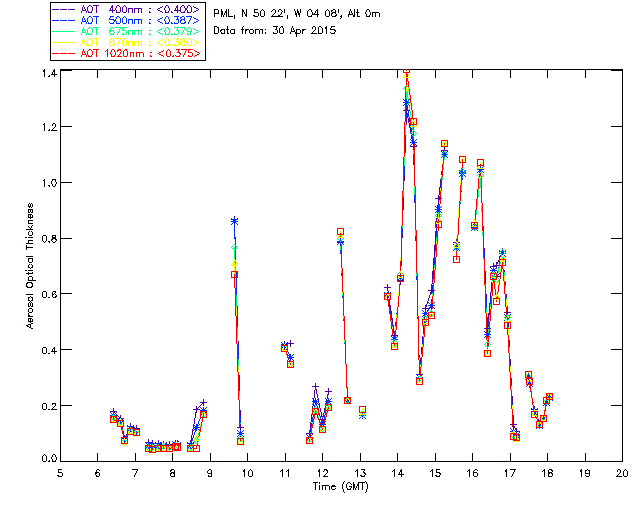Click the green dashed line legend swatch

tap(64, 31)
